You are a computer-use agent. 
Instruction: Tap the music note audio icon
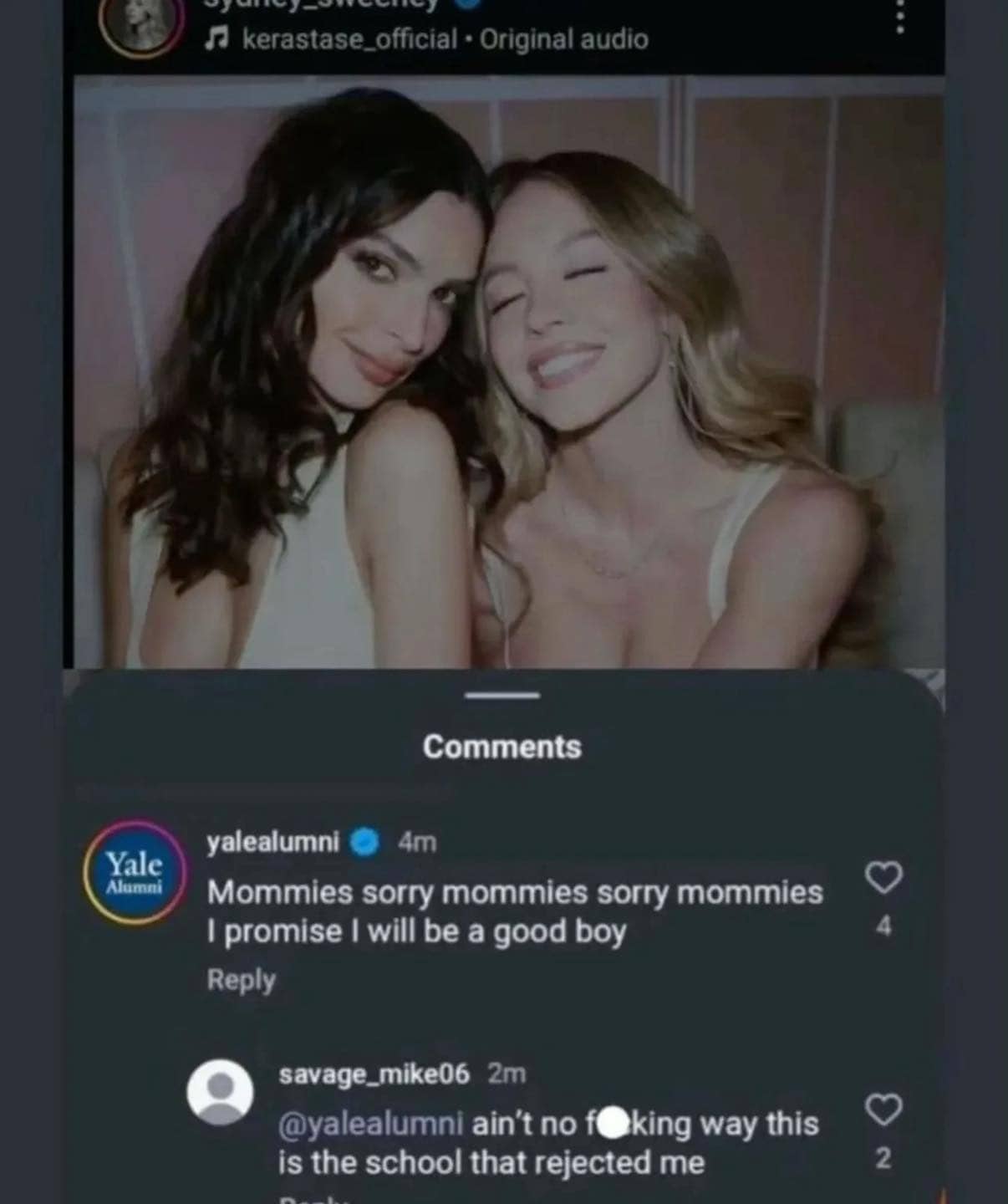click(218, 38)
